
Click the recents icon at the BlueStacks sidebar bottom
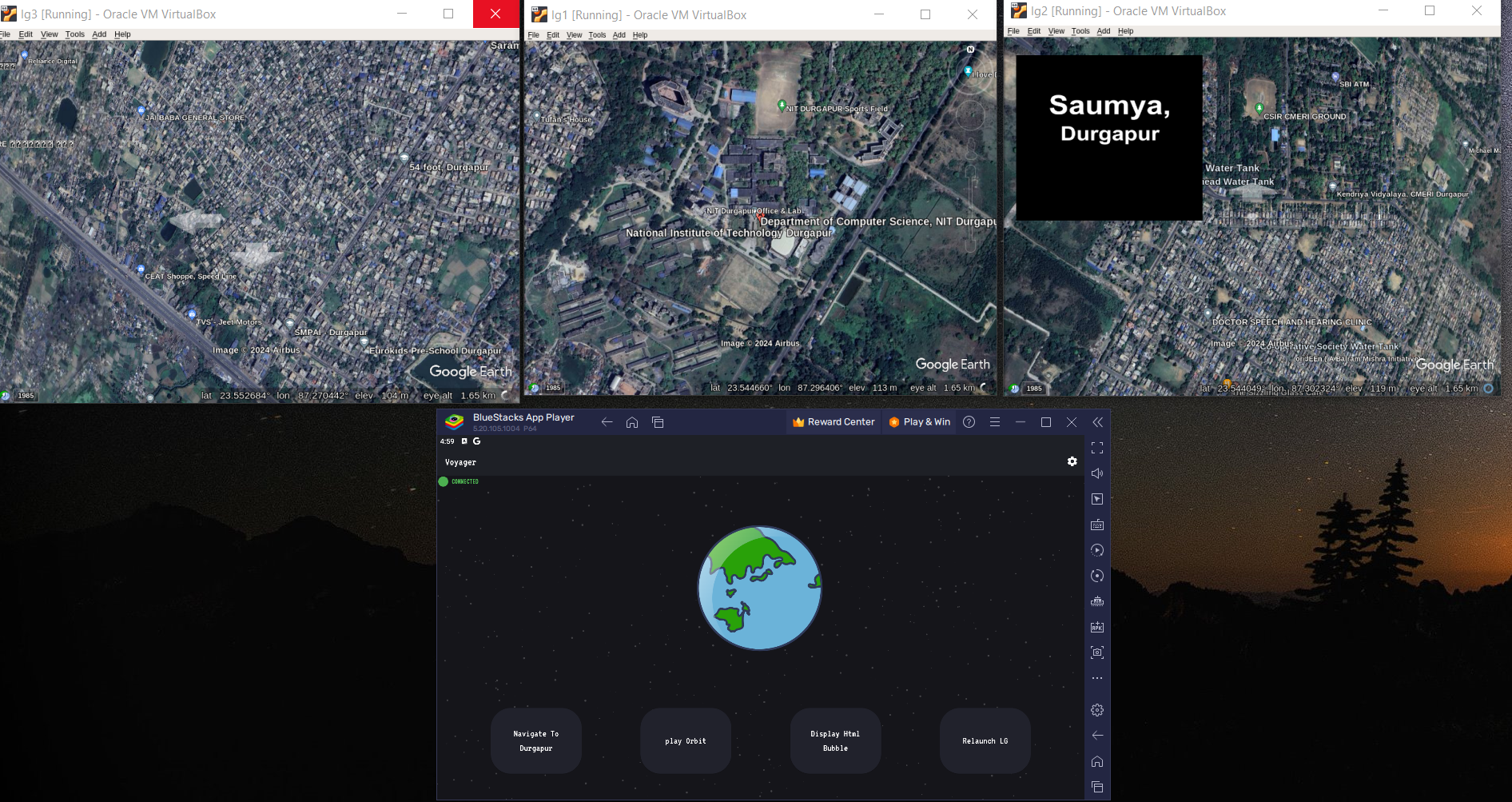pos(1097,787)
